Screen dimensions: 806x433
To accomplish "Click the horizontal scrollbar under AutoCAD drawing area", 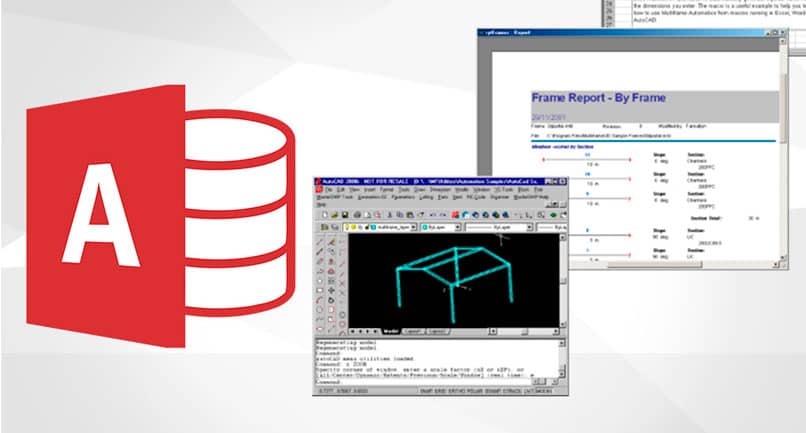I will [x=524, y=331].
